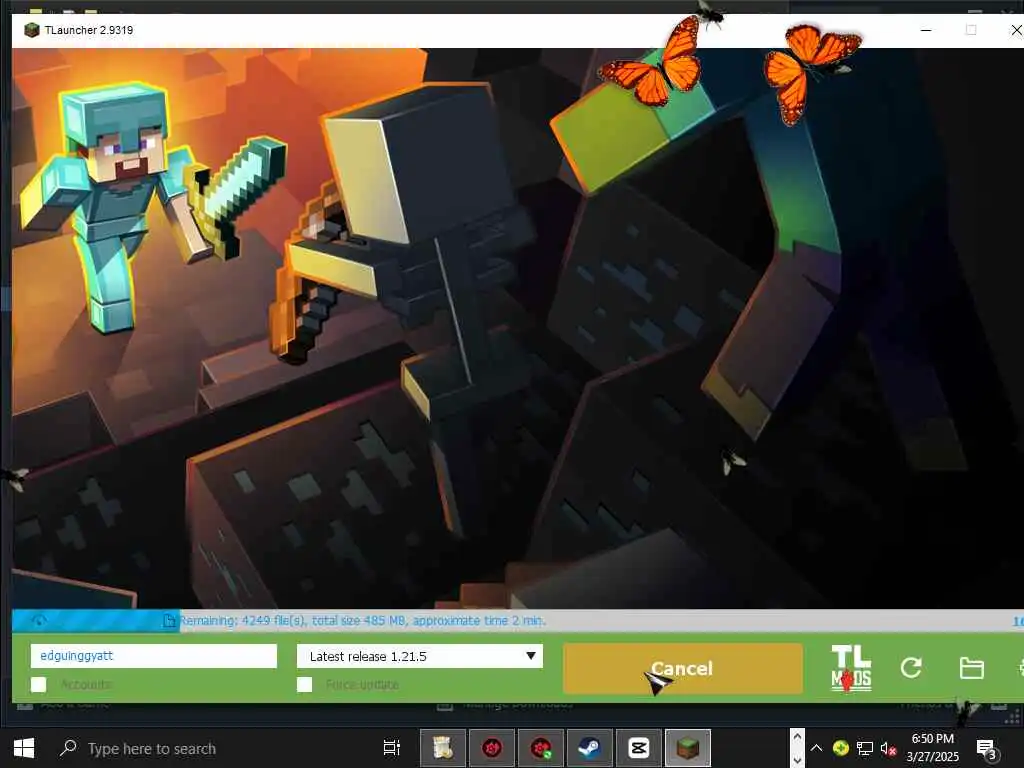Switch to TLauncher grass block taskbar icon
Screen dimensions: 1024x768
[688, 748]
